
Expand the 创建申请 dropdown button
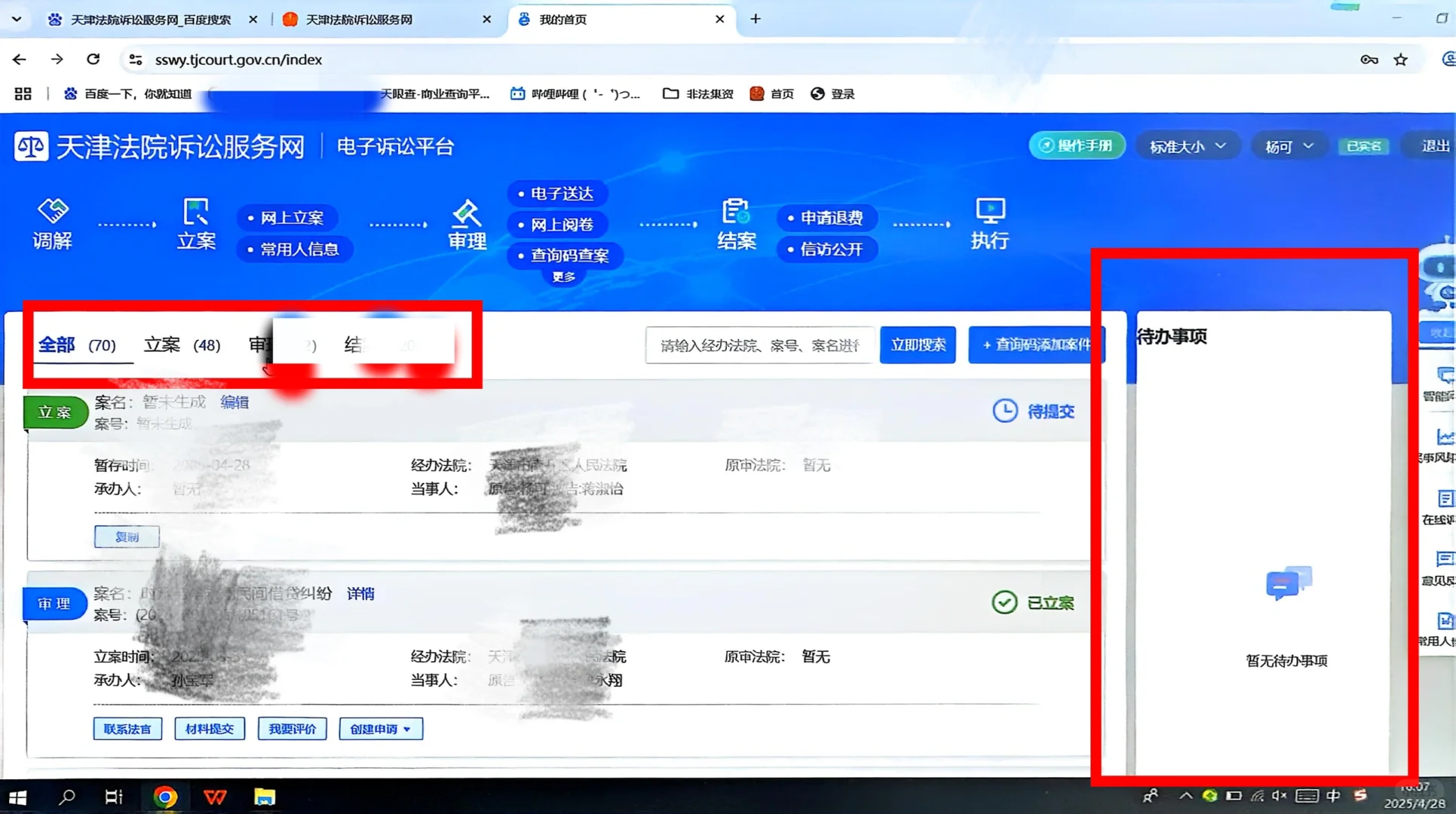coord(381,729)
